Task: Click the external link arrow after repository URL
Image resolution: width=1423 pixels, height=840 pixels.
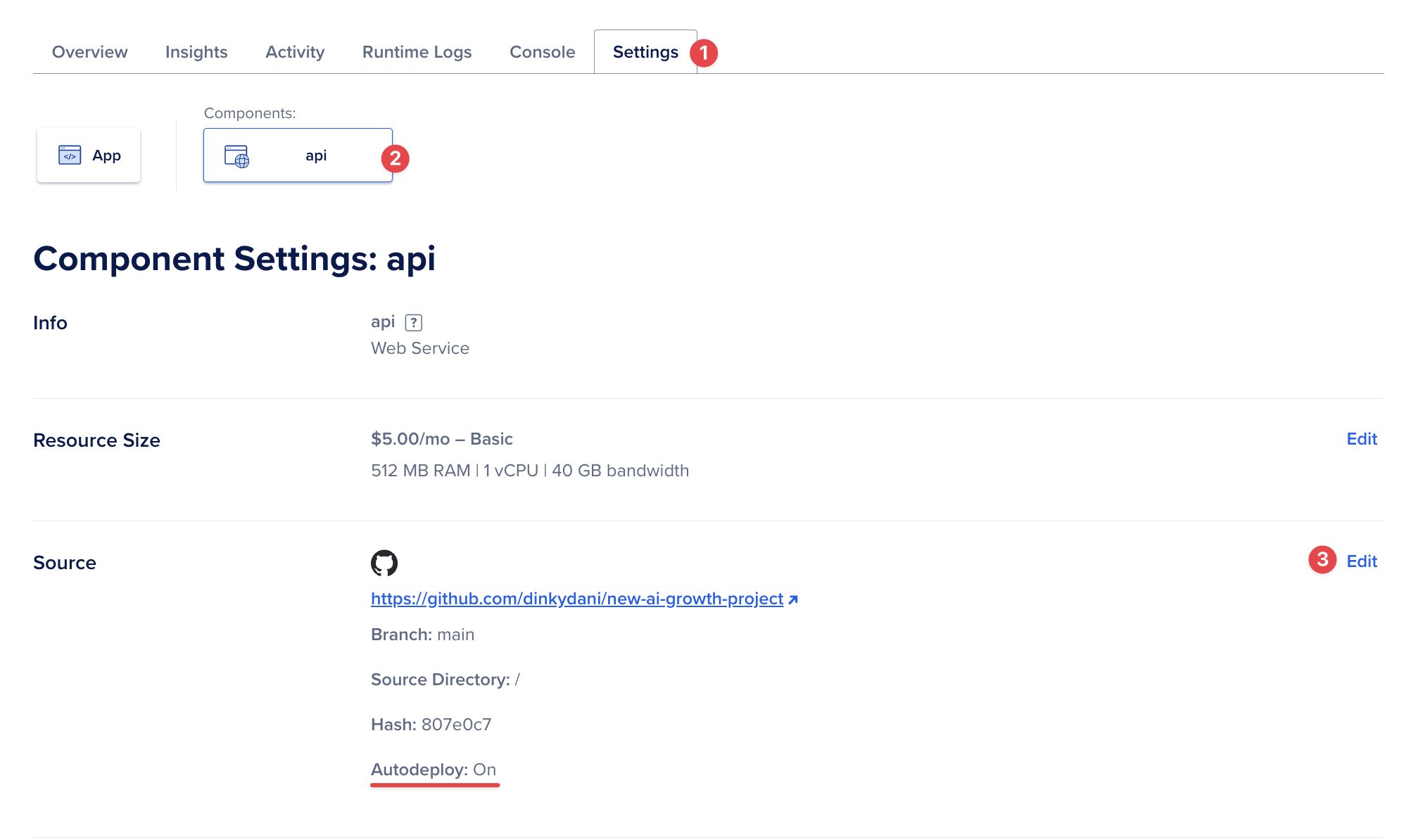Action: 793,599
